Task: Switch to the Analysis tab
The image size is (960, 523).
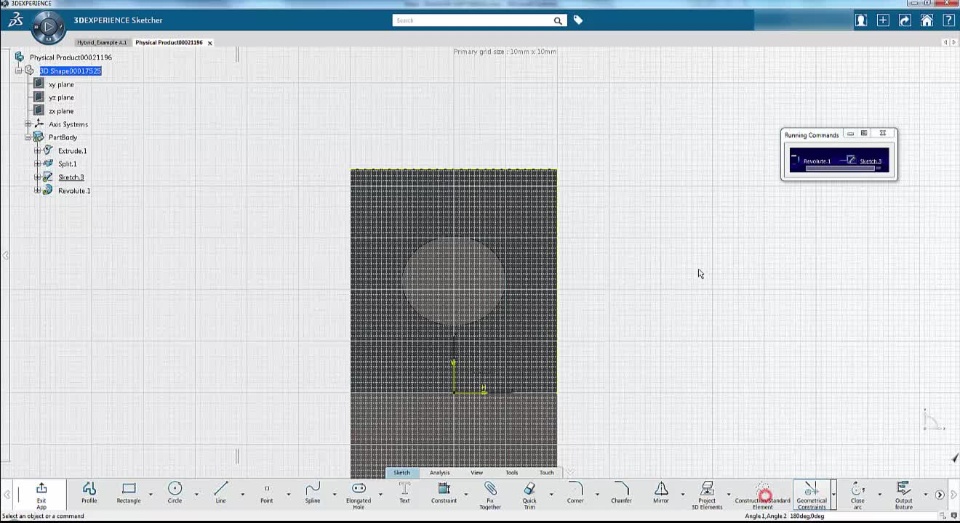Action: (440, 472)
